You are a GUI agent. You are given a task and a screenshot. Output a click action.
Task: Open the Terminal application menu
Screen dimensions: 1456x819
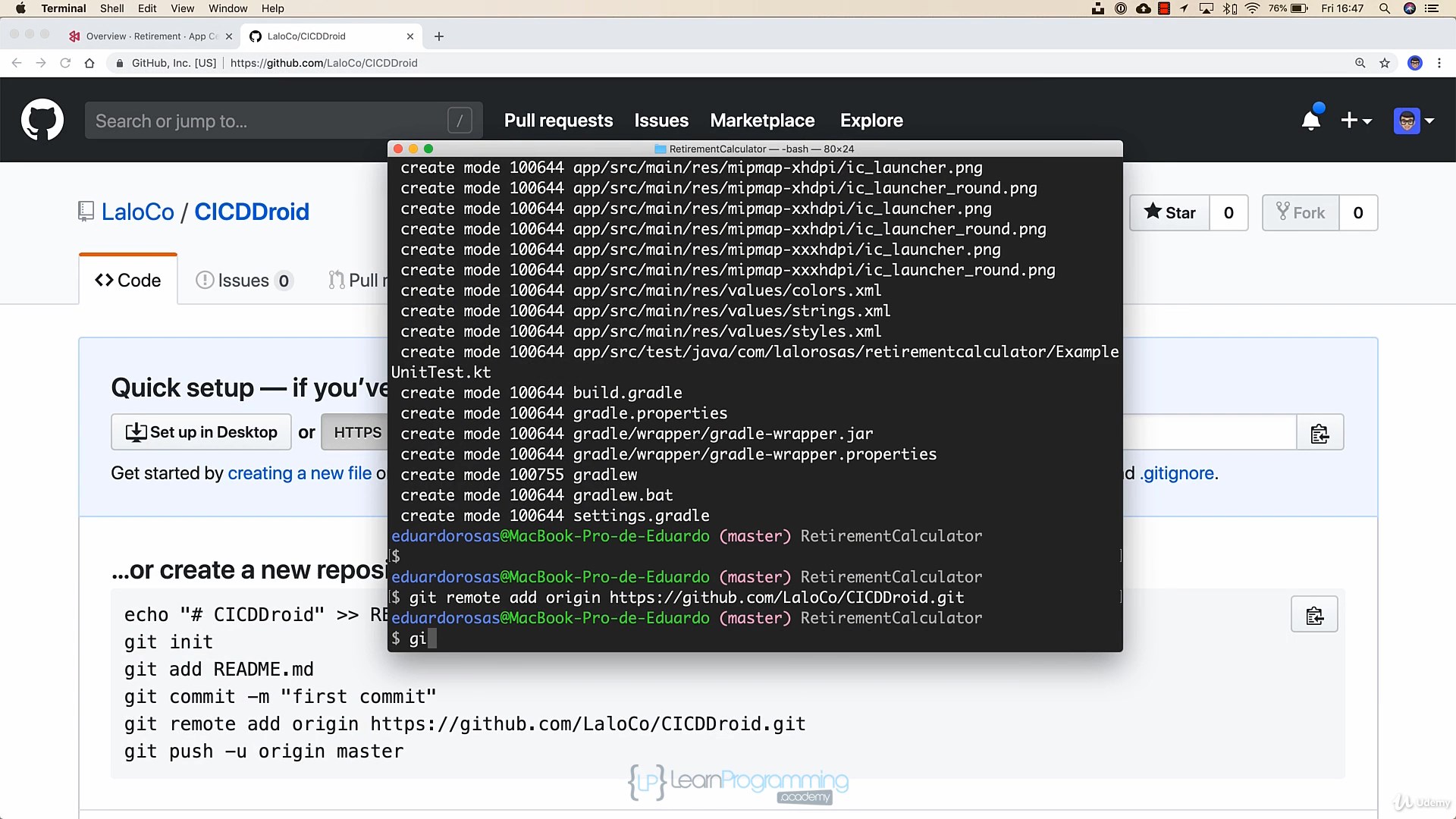(64, 8)
